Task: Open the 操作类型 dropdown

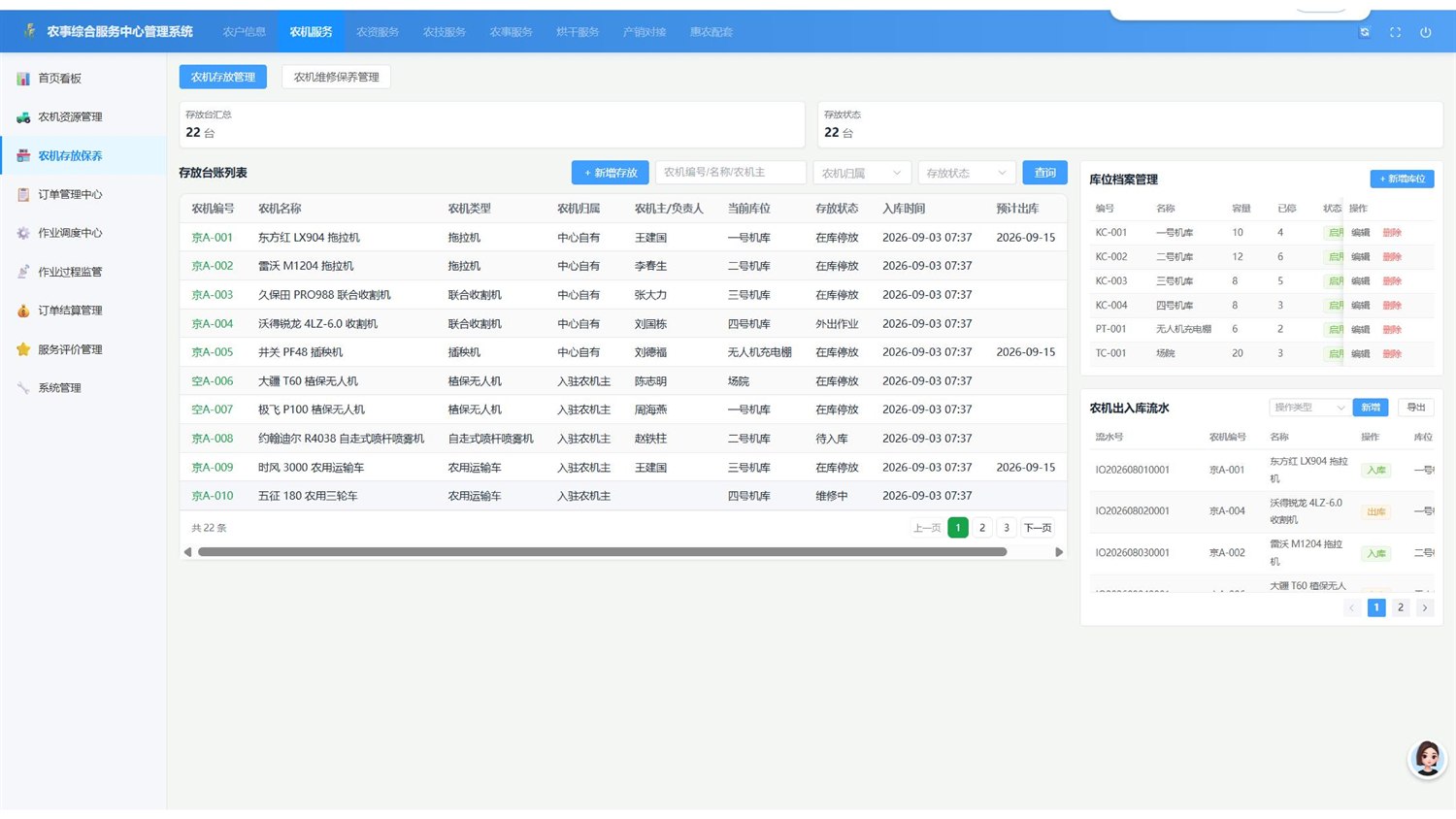Action: tap(1309, 408)
